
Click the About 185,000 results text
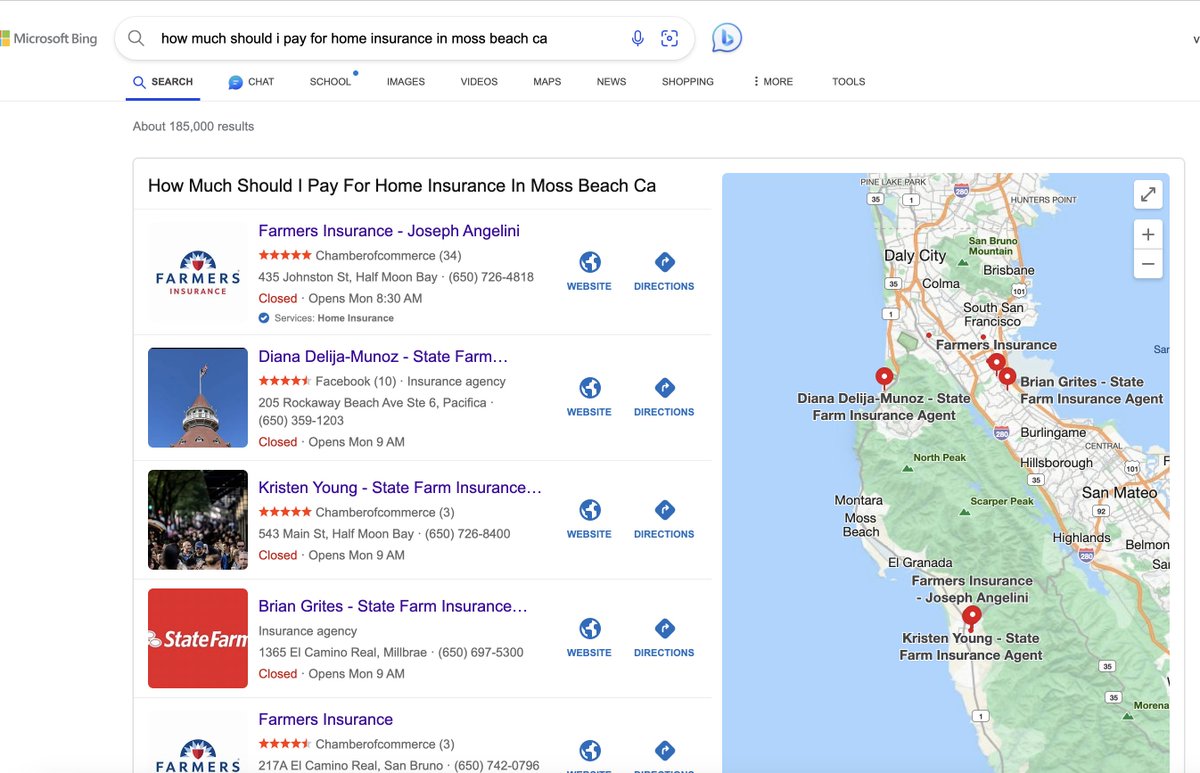(193, 127)
